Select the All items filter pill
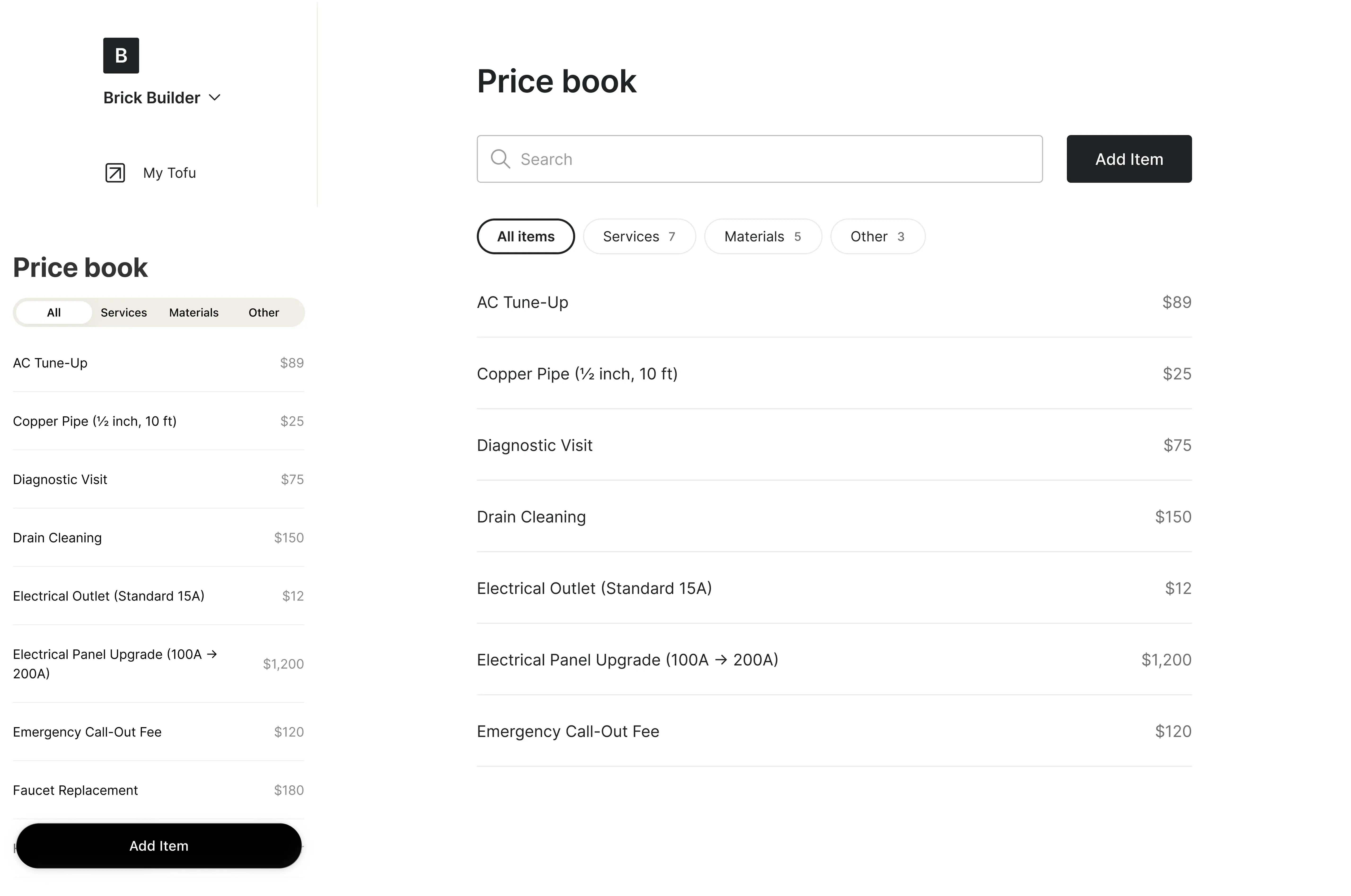Screen dimensions: 1351x896 click(x=525, y=236)
